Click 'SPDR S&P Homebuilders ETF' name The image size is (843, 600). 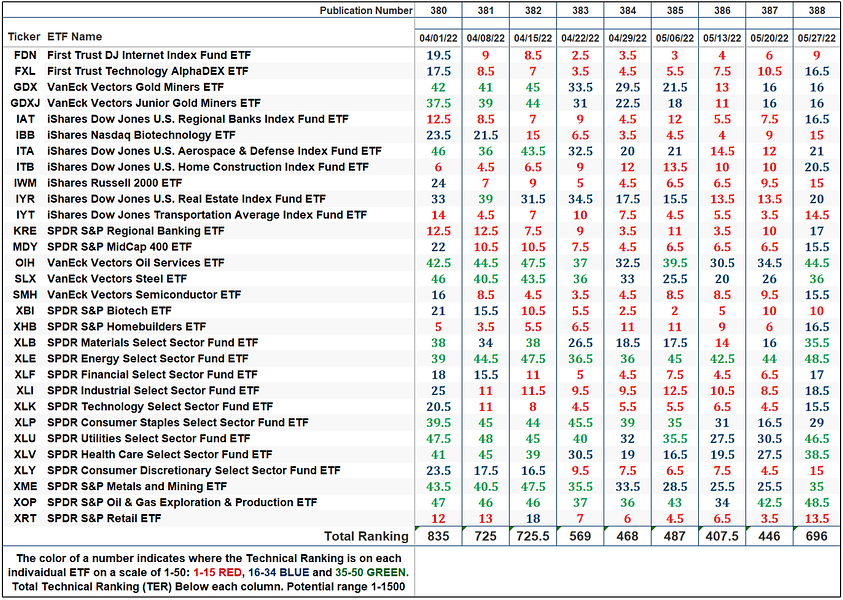pyautogui.click(x=127, y=326)
